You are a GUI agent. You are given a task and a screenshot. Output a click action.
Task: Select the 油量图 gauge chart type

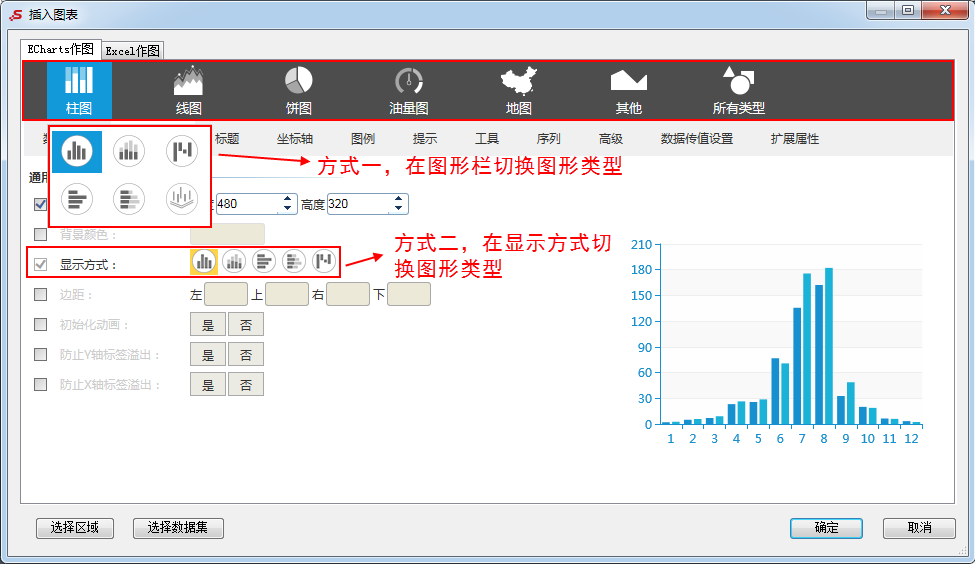pos(409,90)
